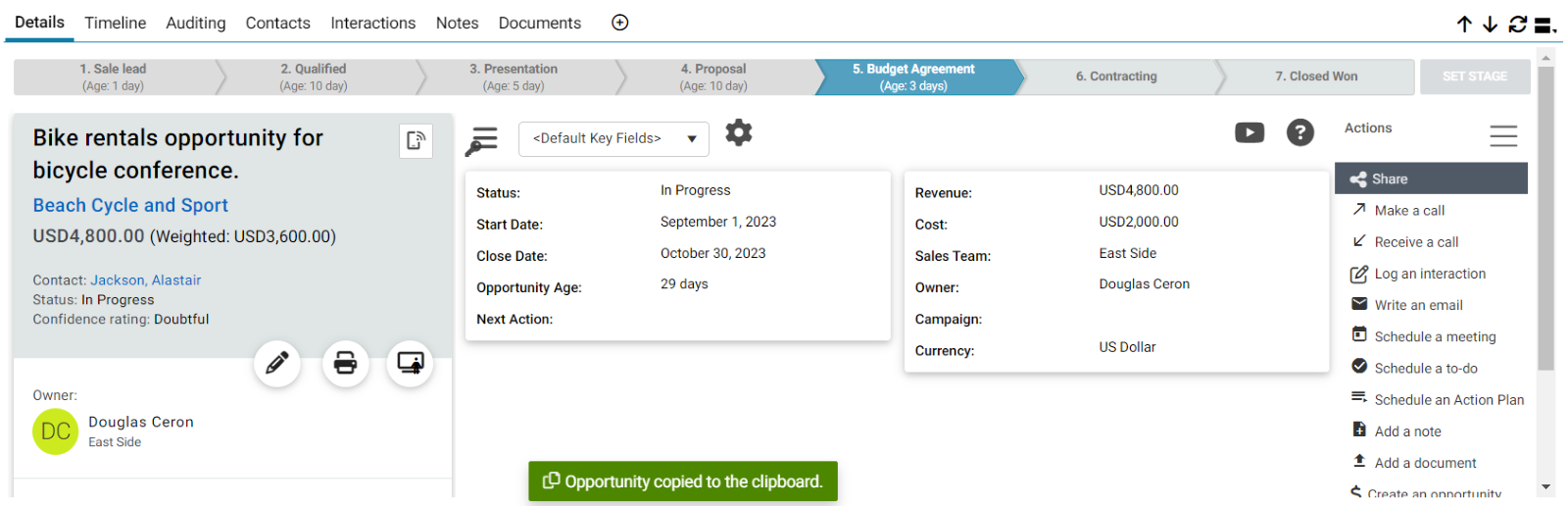The width and height of the screenshot is (1568, 506).
Task: Click the copy opportunity to clipboard icon
Action: (x=416, y=140)
